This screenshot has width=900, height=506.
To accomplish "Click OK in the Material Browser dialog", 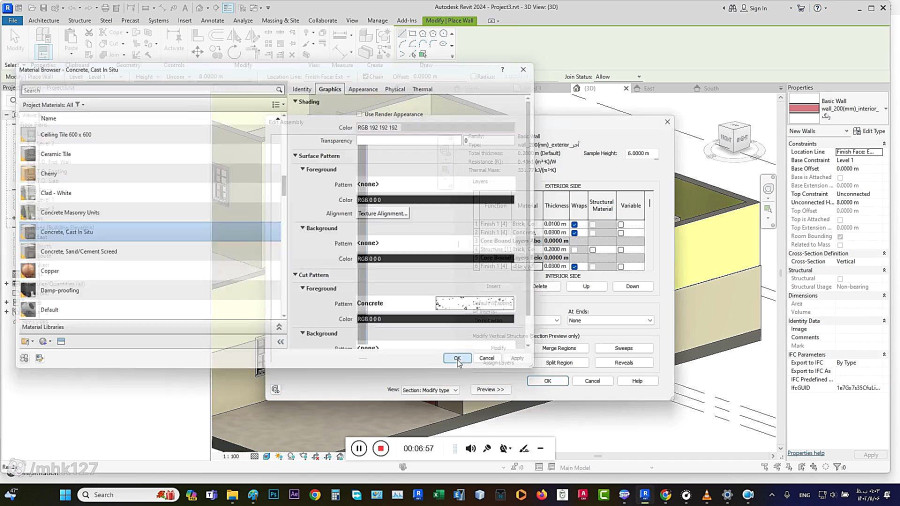I will click(457, 358).
